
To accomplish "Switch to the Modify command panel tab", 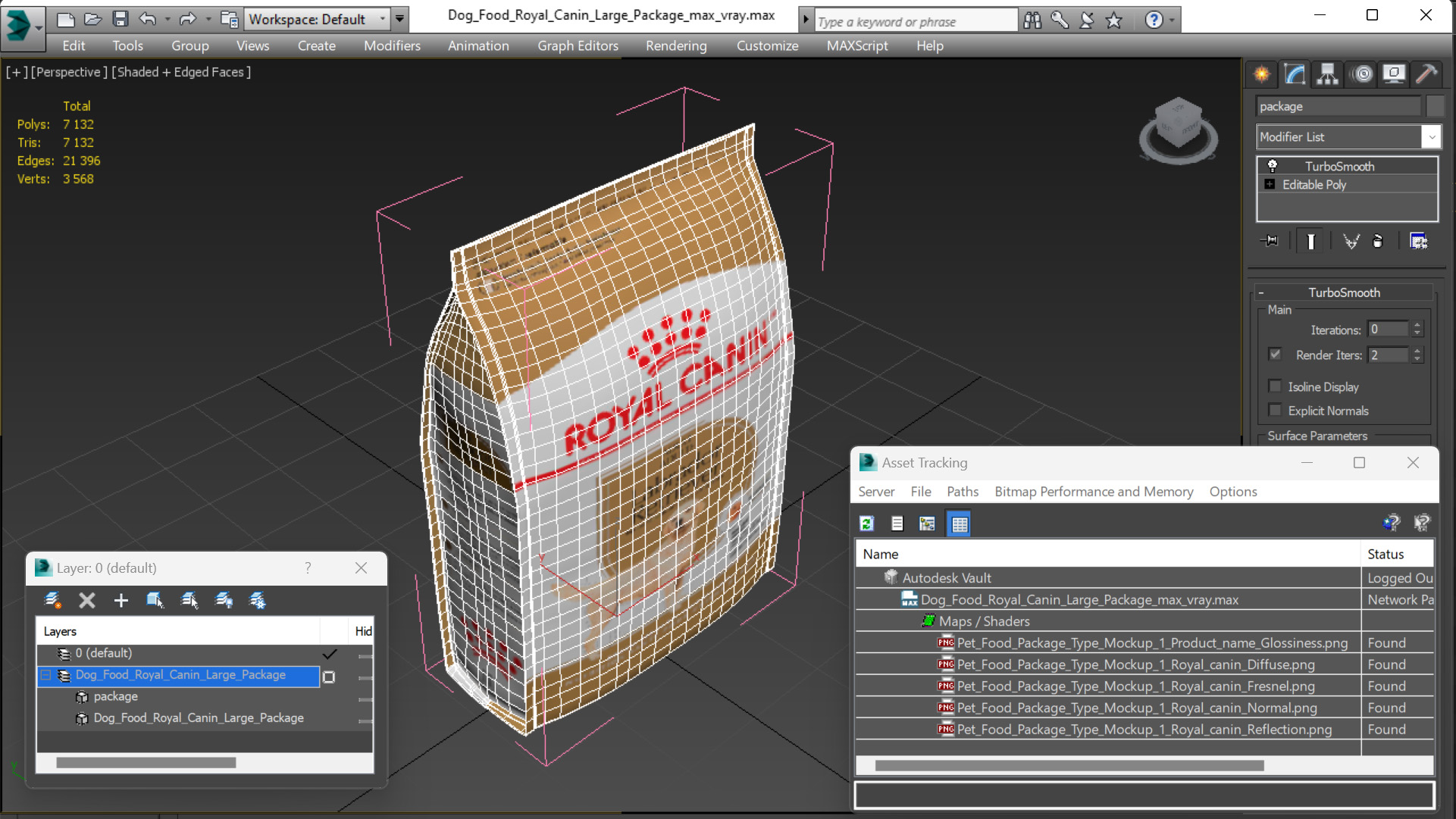I will (x=1295, y=73).
